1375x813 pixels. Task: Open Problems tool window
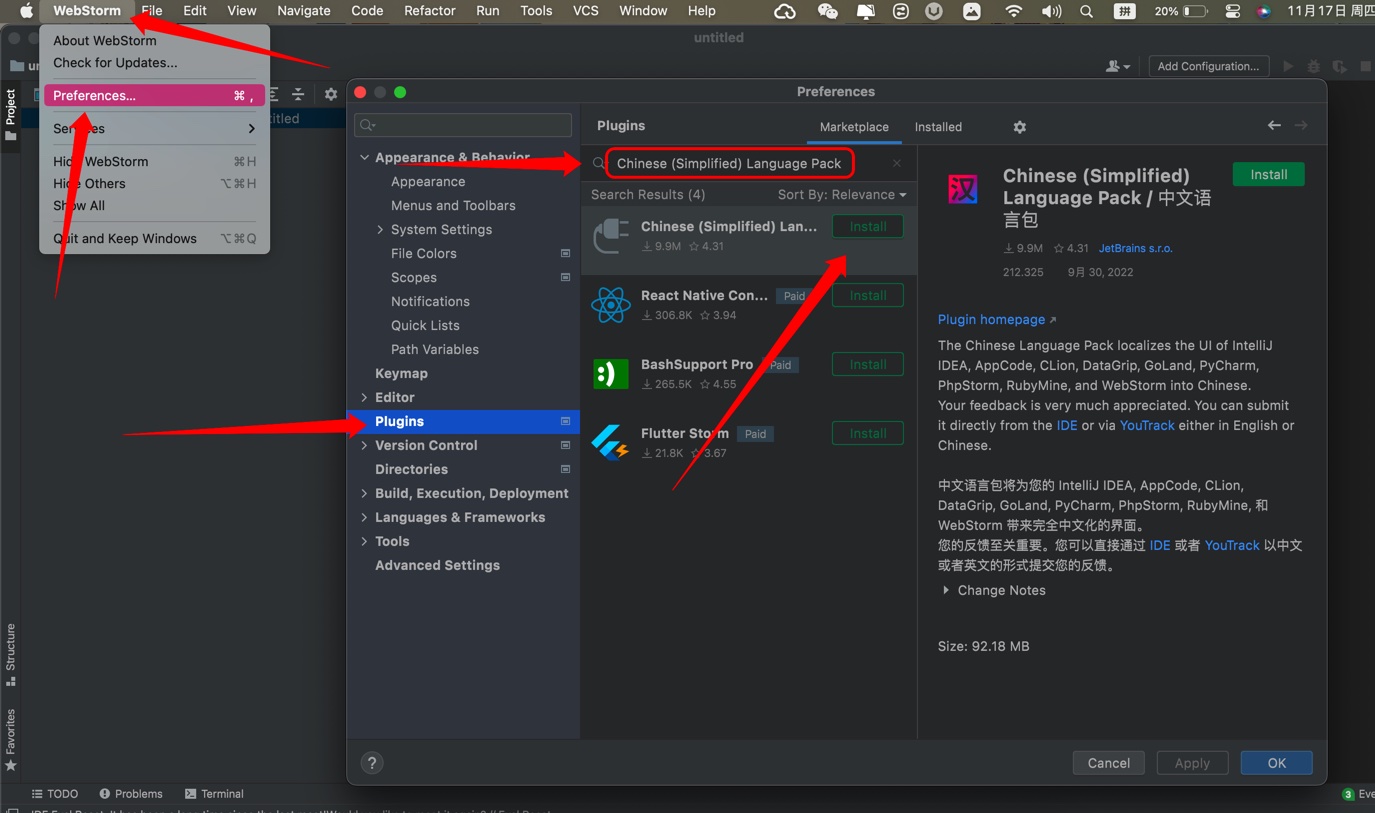coord(130,794)
